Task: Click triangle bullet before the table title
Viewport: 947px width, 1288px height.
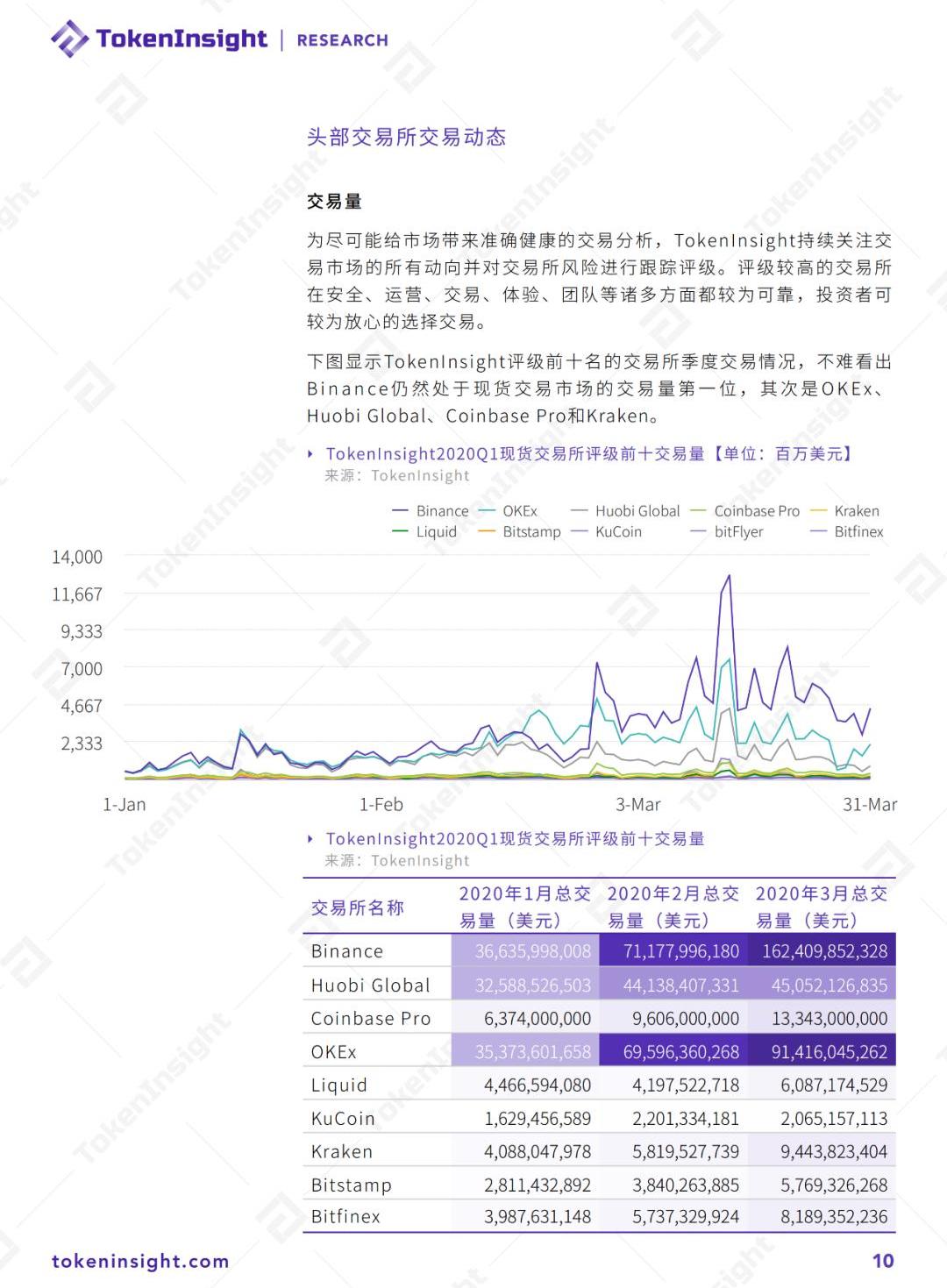Action: click(310, 839)
